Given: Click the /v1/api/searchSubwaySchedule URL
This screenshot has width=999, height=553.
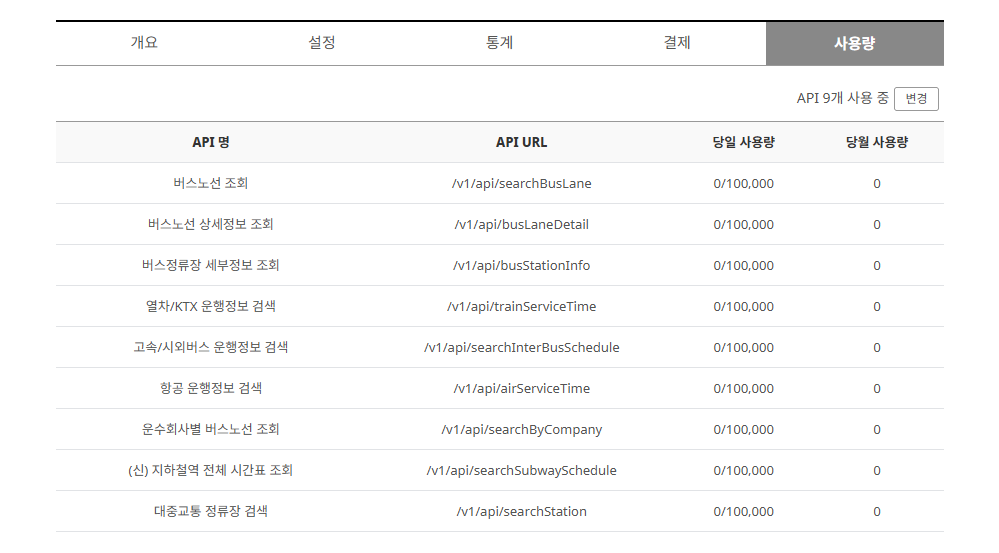Looking at the screenshot, I should coord(522,470).
